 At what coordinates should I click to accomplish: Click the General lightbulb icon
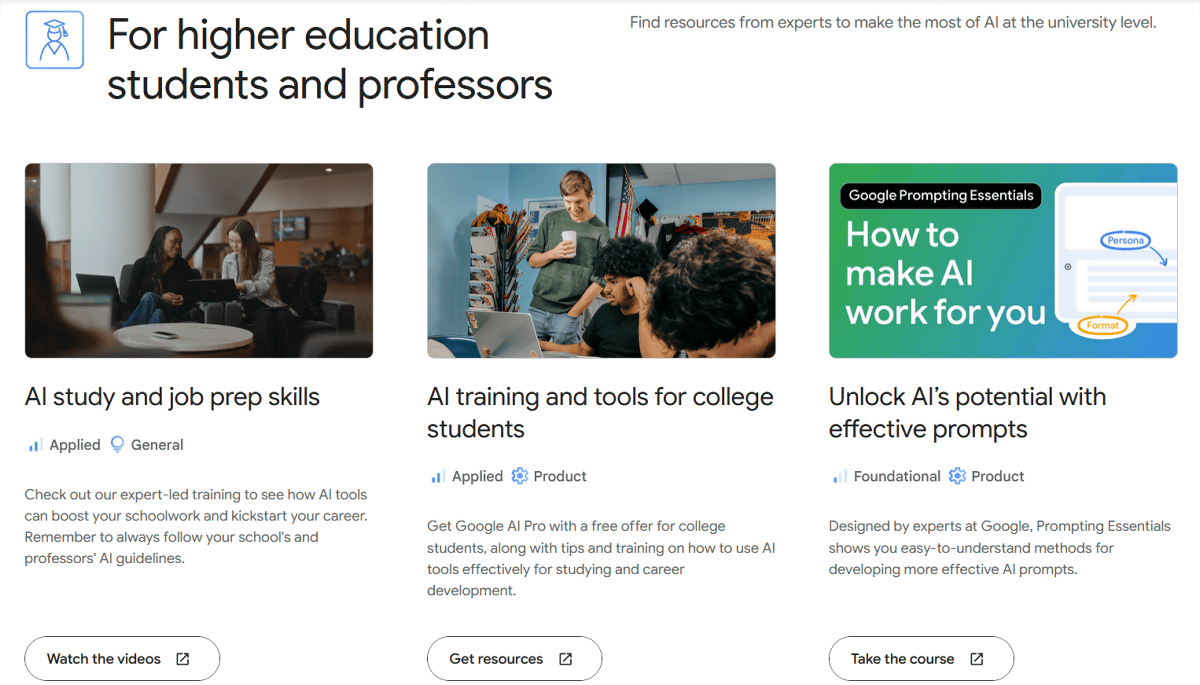(118, 445)
